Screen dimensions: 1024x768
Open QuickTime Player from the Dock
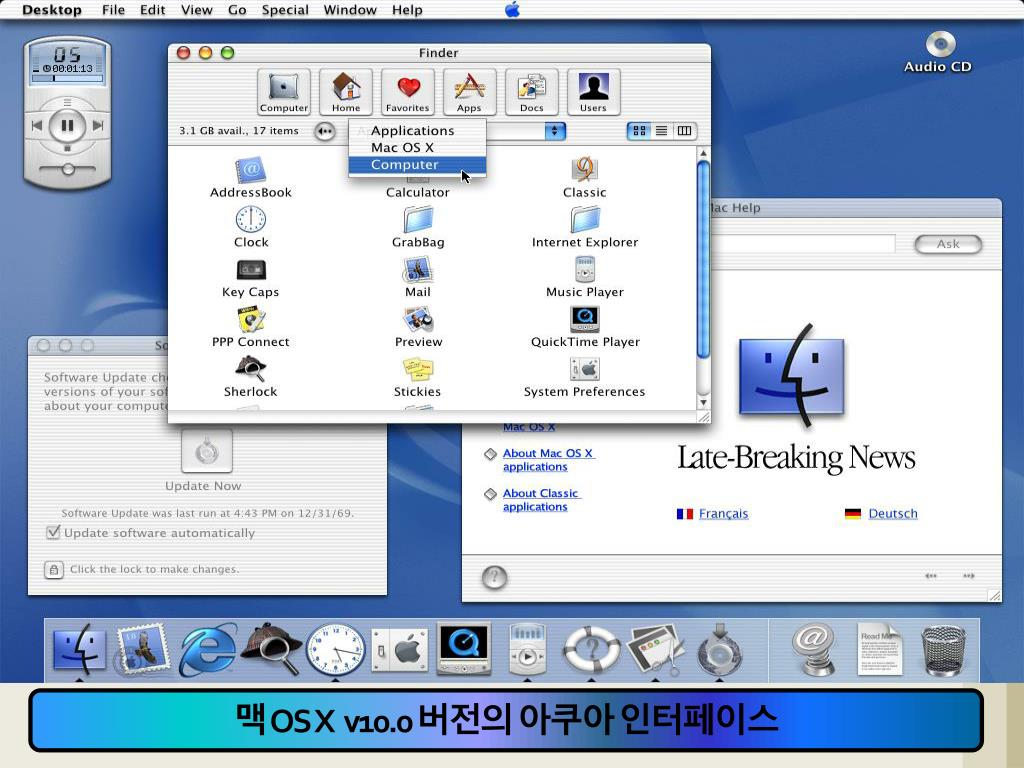(464, 648)
